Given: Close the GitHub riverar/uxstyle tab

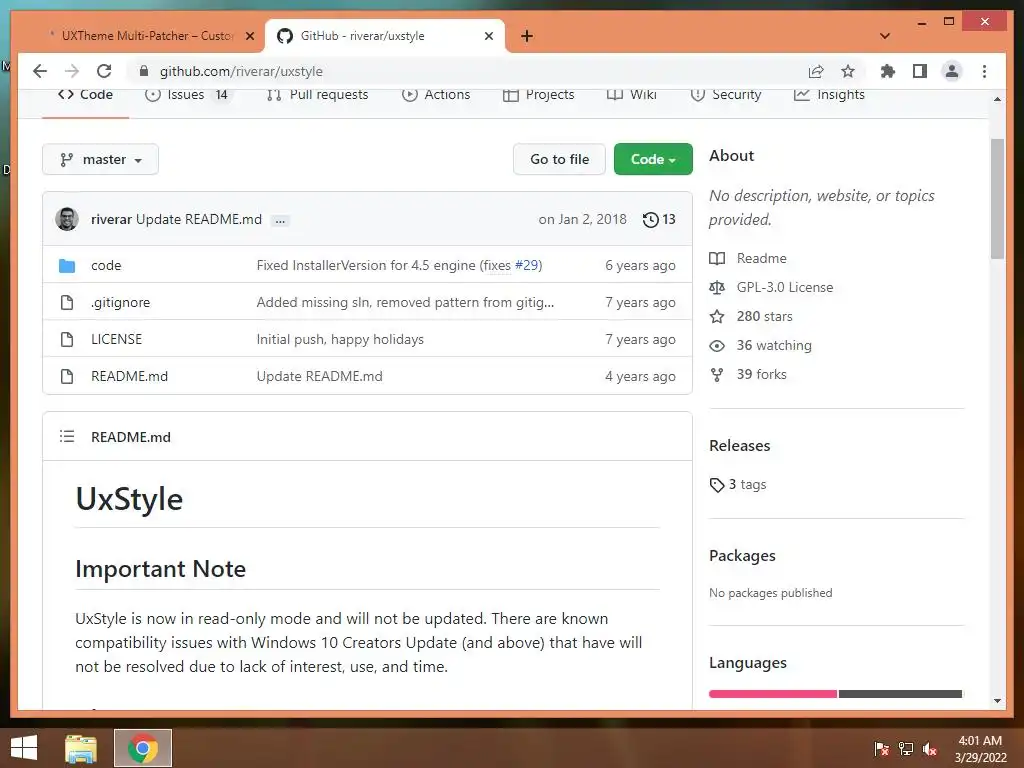Looking at the screenshot, I should click(x=488, y=36).
